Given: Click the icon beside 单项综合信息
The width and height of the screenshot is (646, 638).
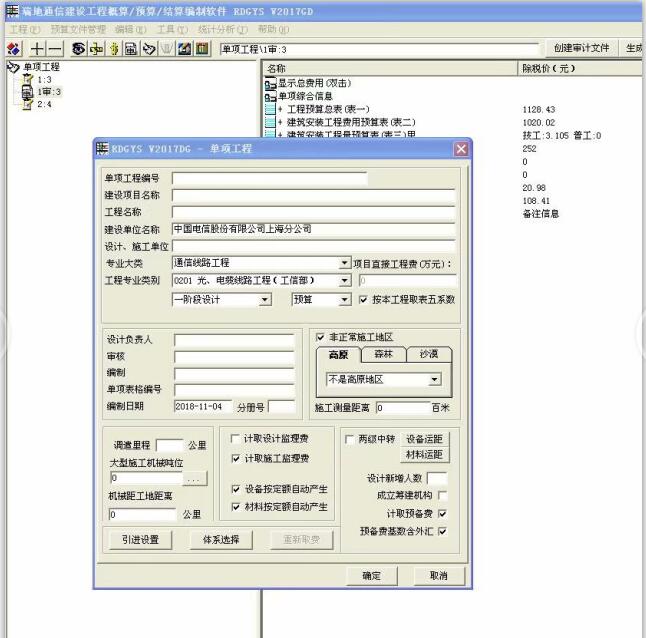Looking at the screenshot, I should (x=270, y=96).
